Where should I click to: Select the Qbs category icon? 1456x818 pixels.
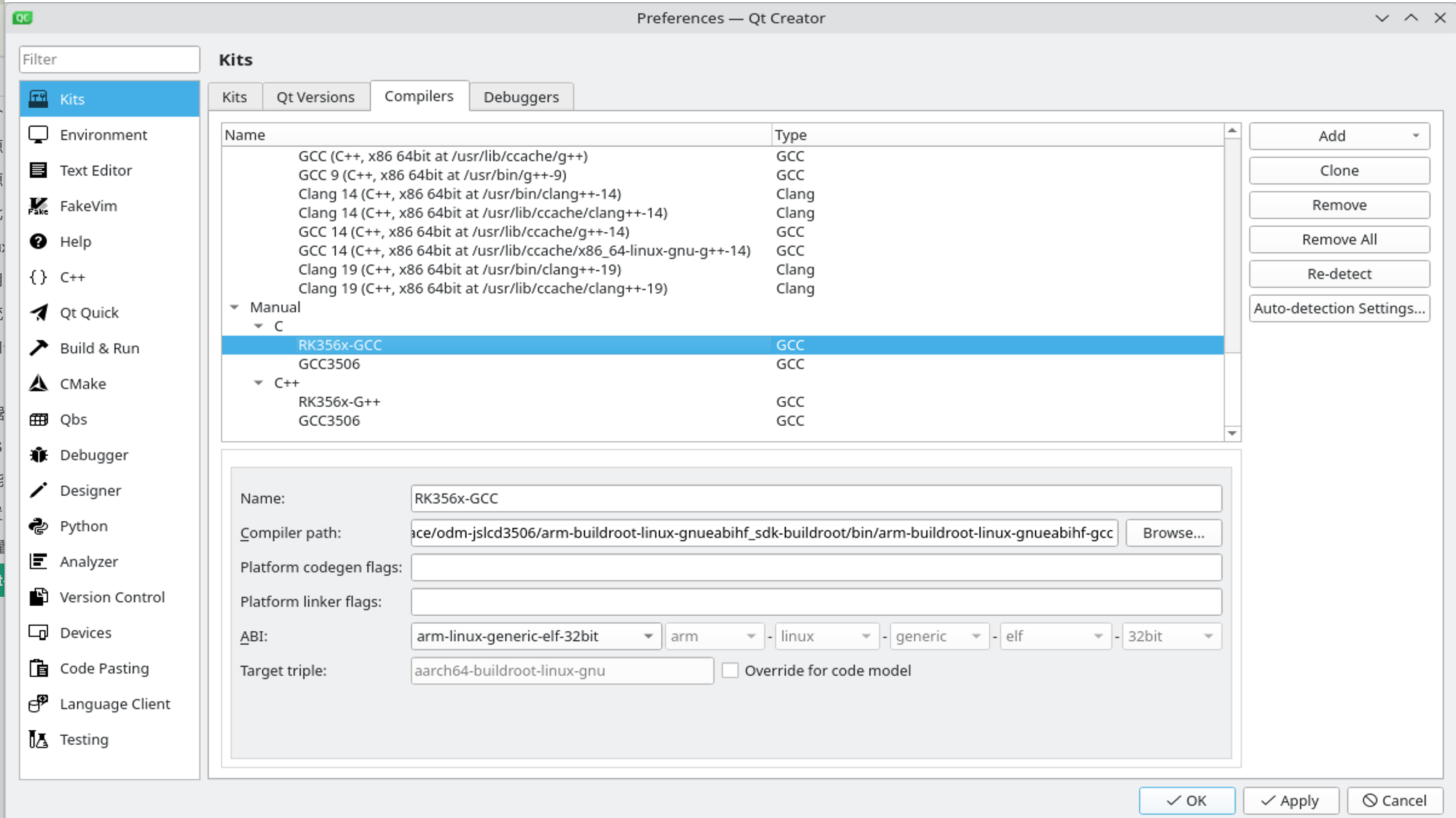(x=38, y=420)
